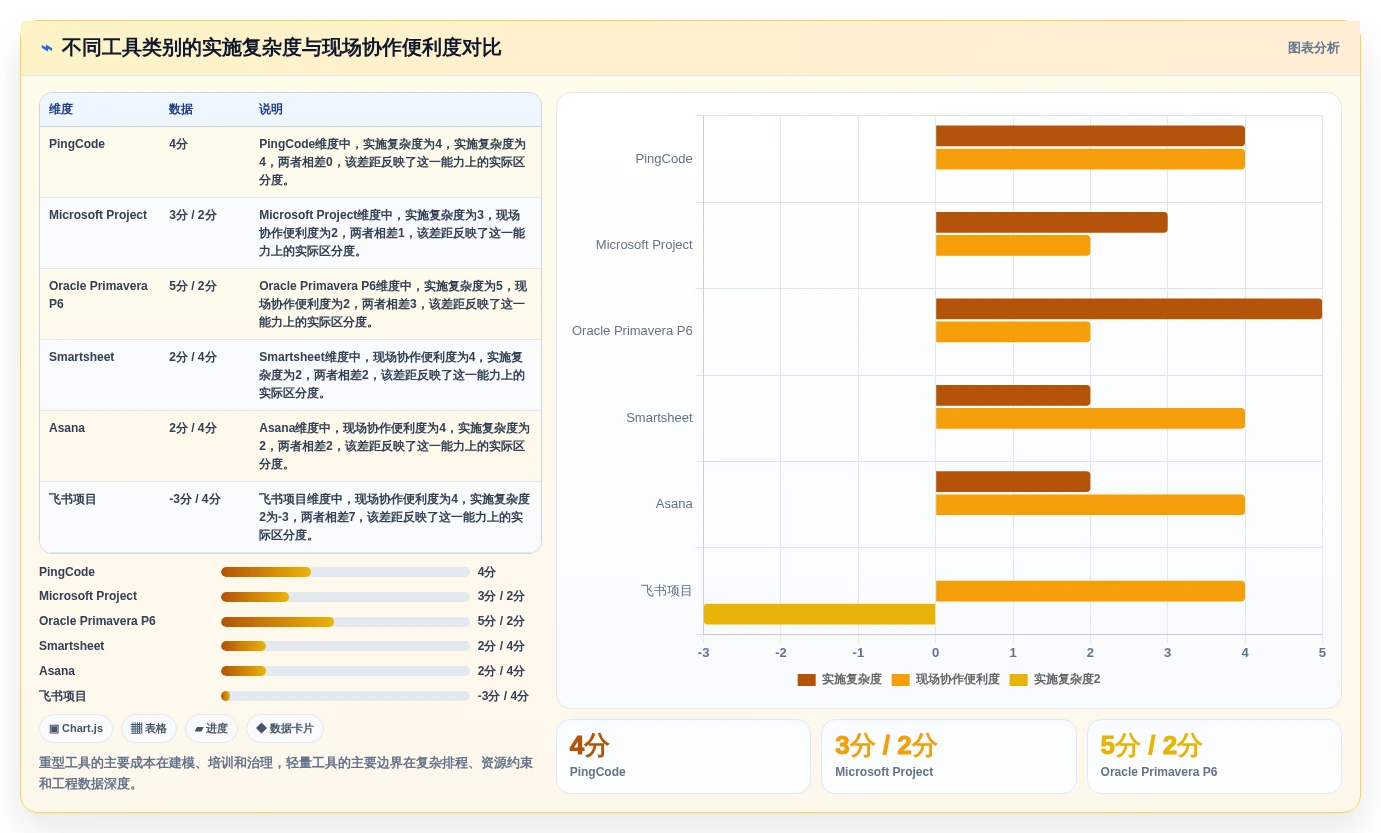Click the -3 x-axis tick label
The width and height of the screenshot is (1381, 833).
(704, 653)
